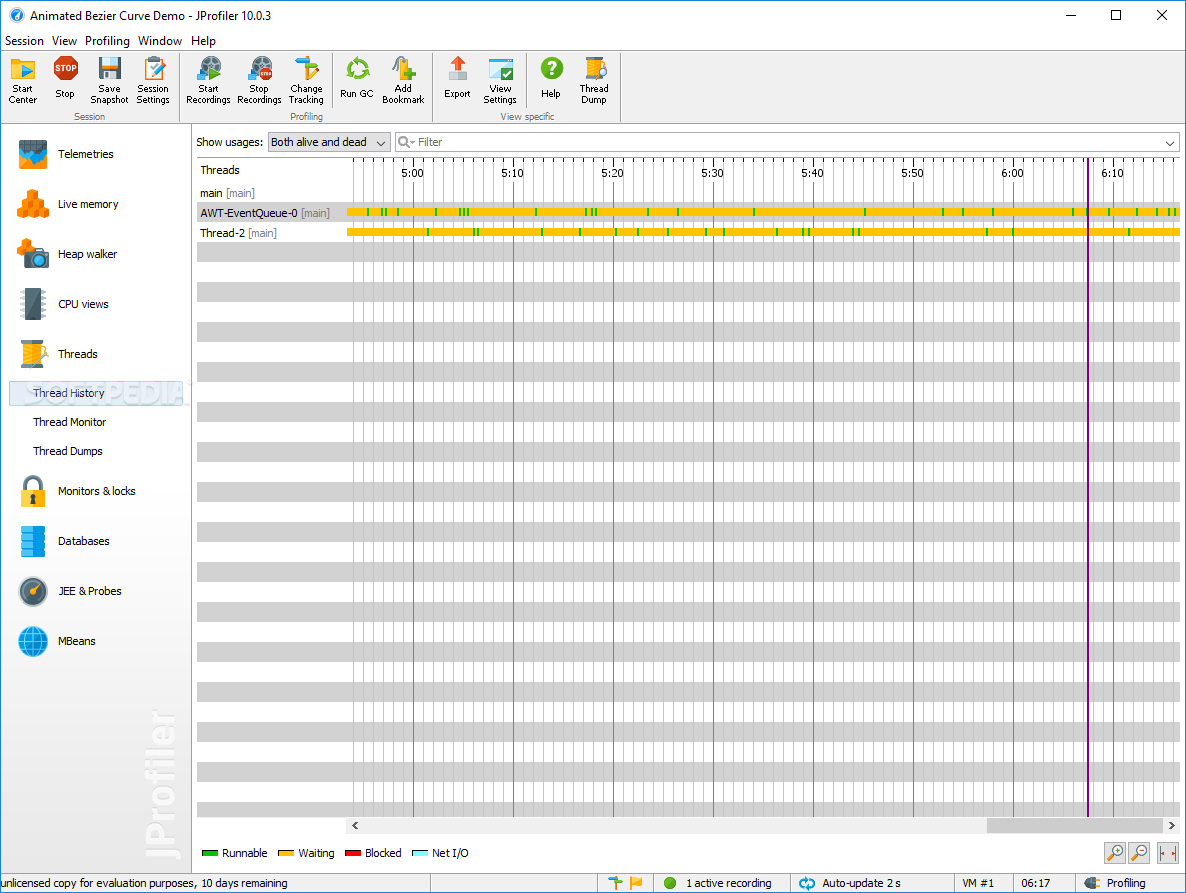The image size is (1186, 893).
Task: Click the horizontal timeline scrollbar thumb
Action: [1074, 826]
